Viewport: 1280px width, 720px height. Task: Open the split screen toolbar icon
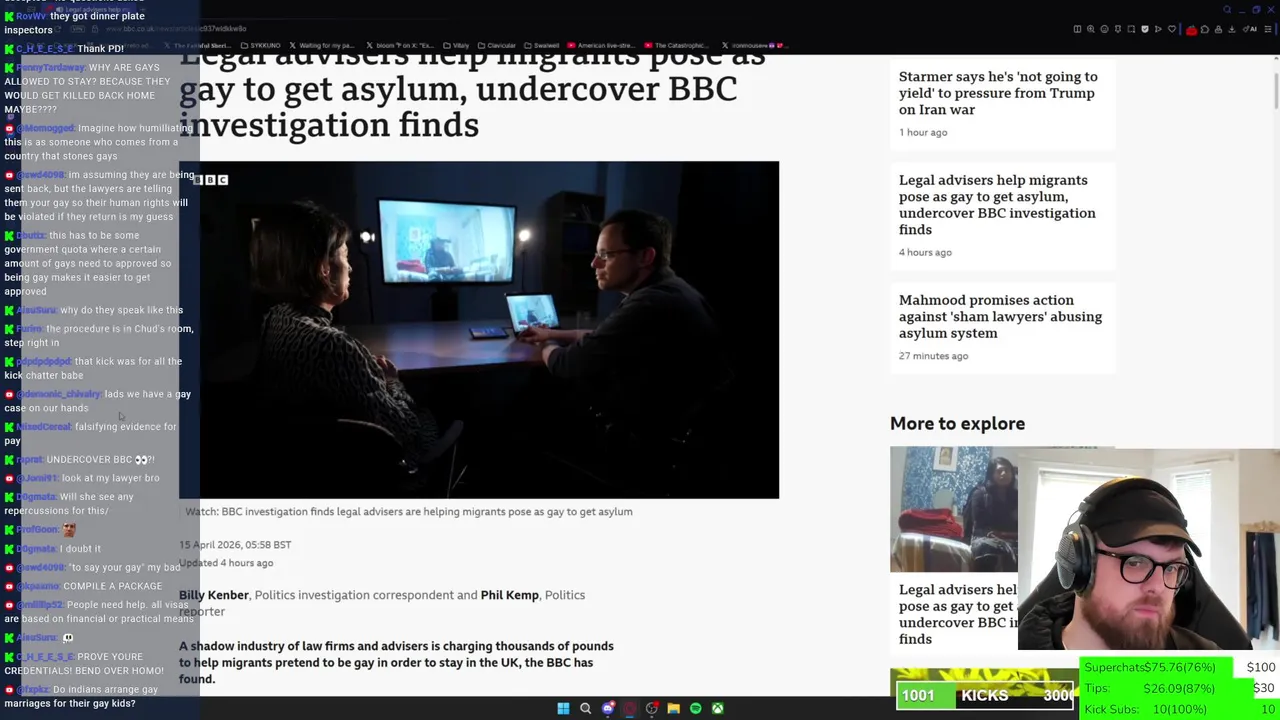1077,29
